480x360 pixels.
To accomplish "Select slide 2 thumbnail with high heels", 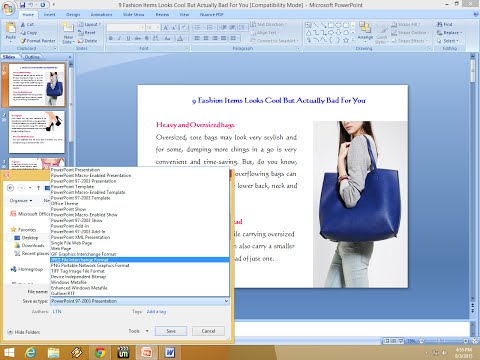I will 37,132.
